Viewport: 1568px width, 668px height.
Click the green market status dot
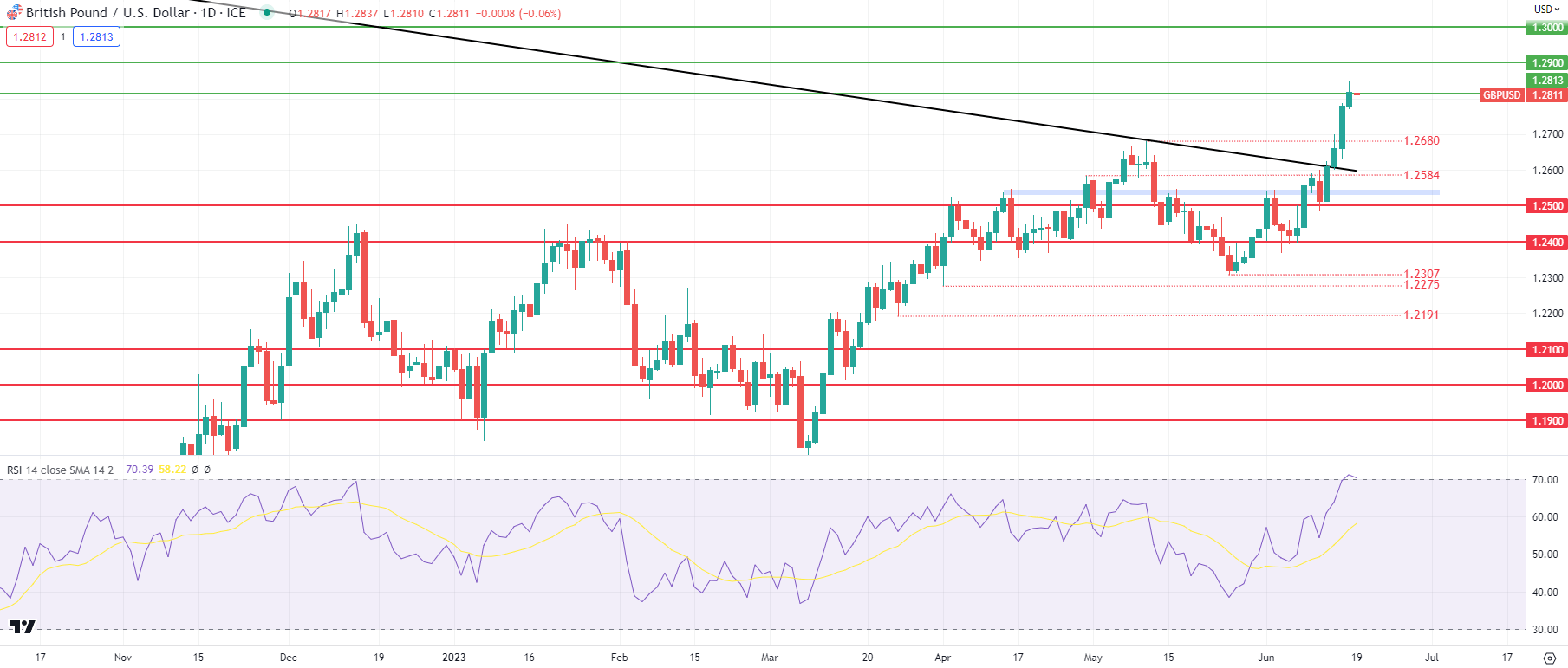(x=267, y=13)
